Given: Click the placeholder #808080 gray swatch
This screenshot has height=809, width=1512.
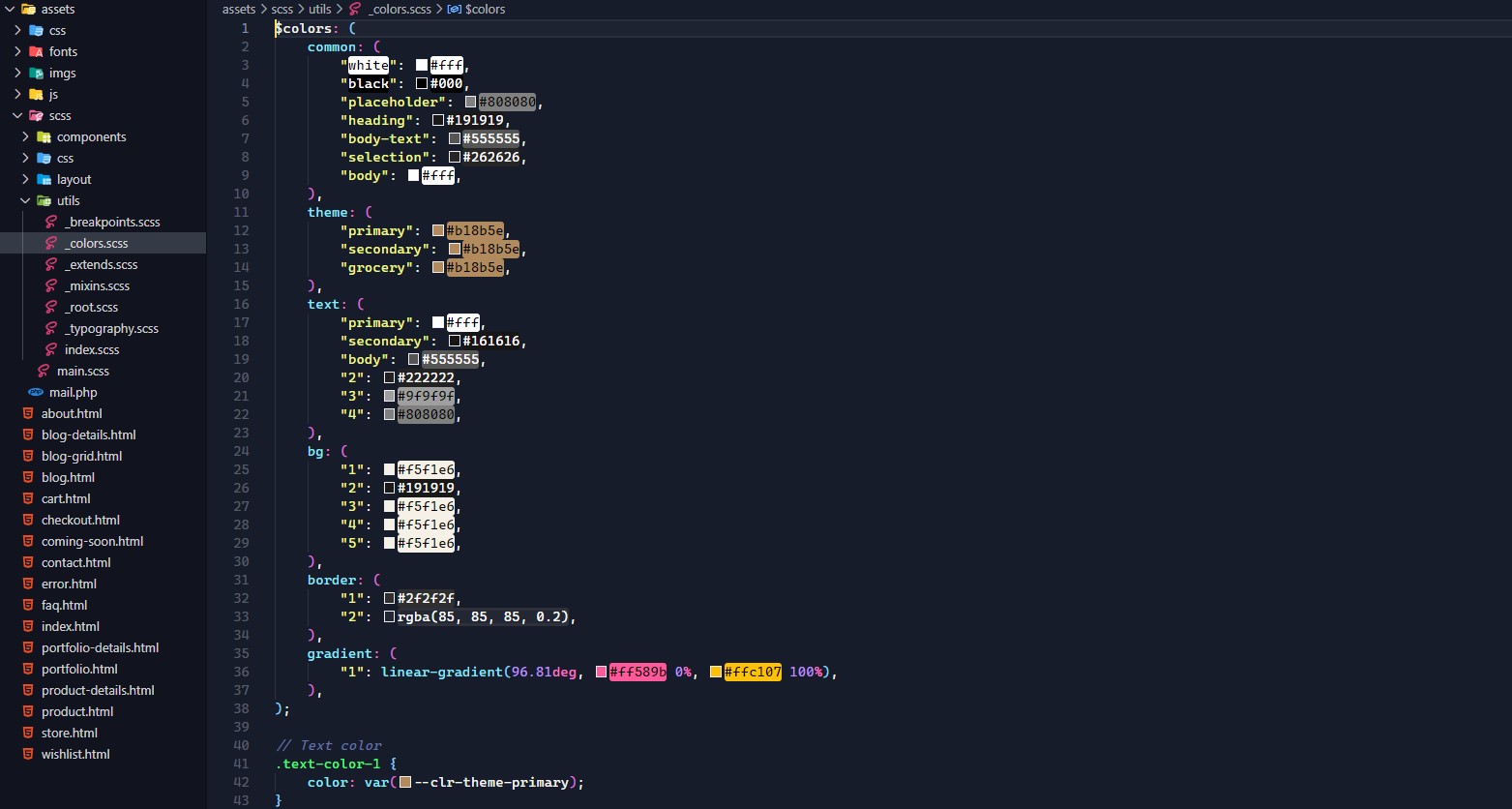Looking at the screenshot, I should click(x=471, y=103).
